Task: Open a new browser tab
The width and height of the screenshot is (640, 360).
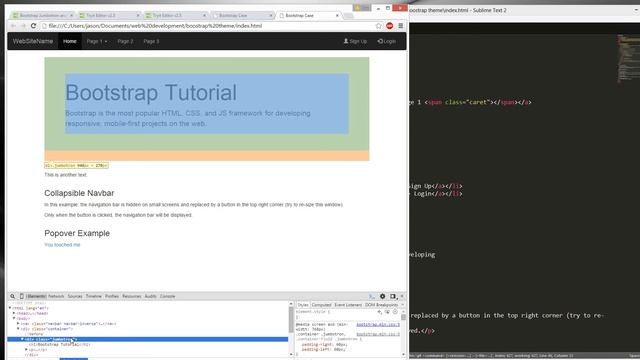Action: [348, 16]
